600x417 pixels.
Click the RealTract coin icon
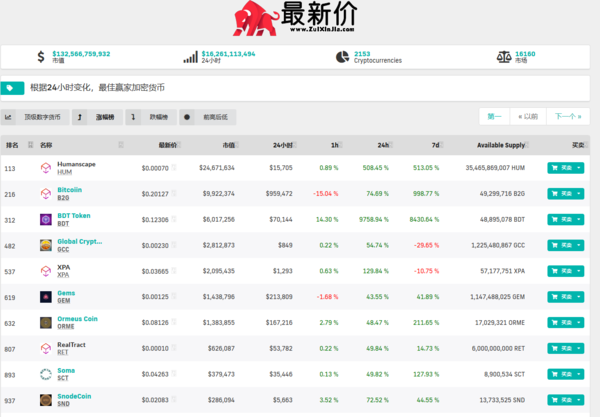(x=46, y=349)
